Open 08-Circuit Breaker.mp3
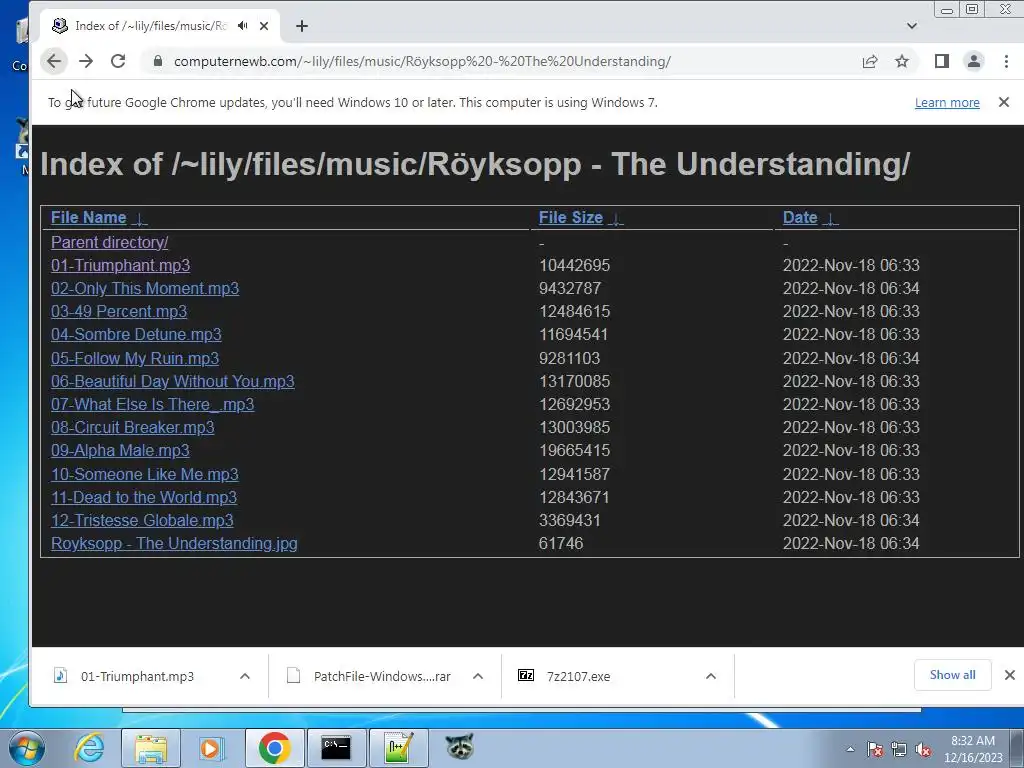Image resolution: width=1024 pixels, height=768 pixels. pyautogui.click(x=133, y=427)
